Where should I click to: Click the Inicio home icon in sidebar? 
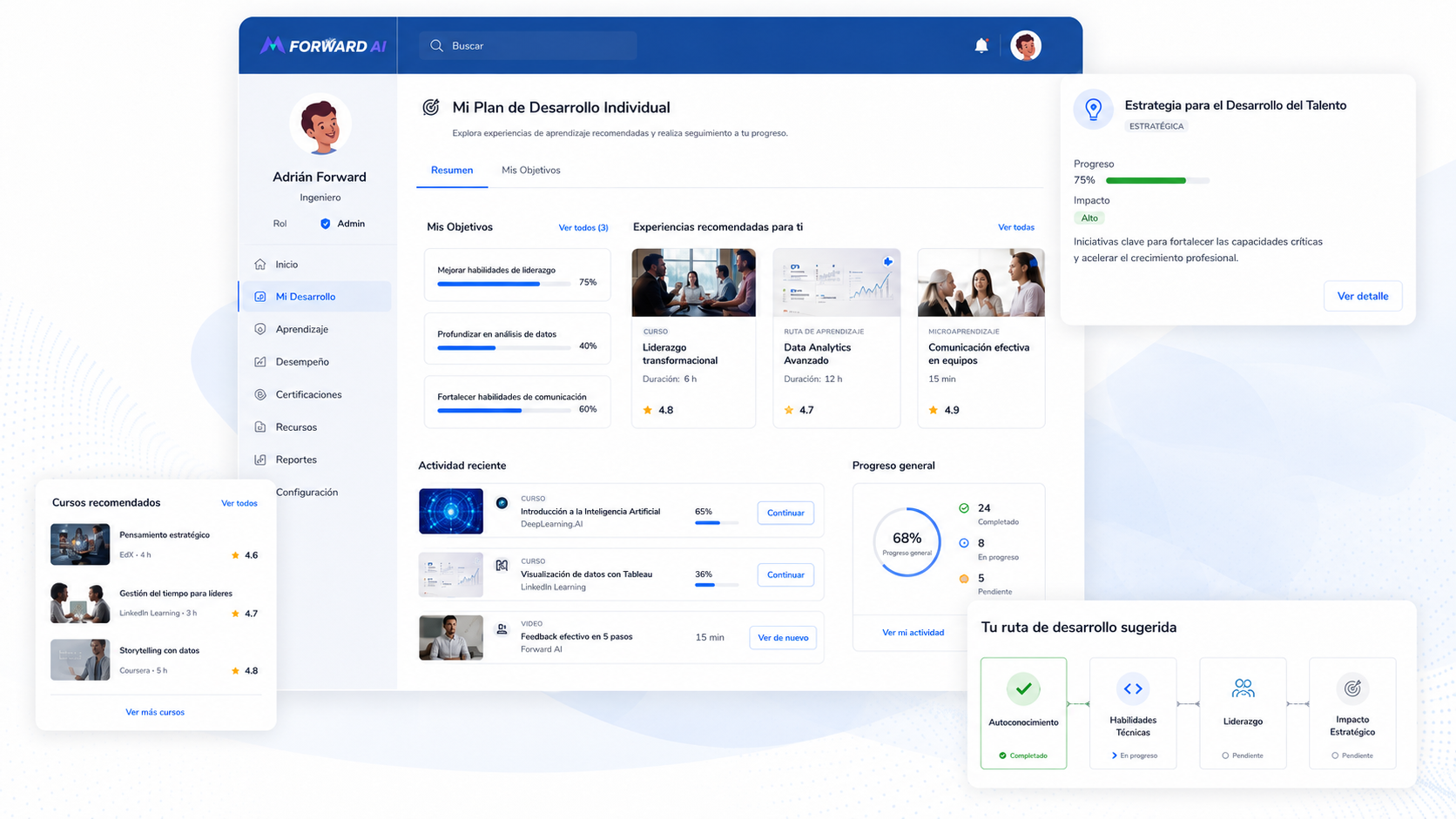click(260, 264)
